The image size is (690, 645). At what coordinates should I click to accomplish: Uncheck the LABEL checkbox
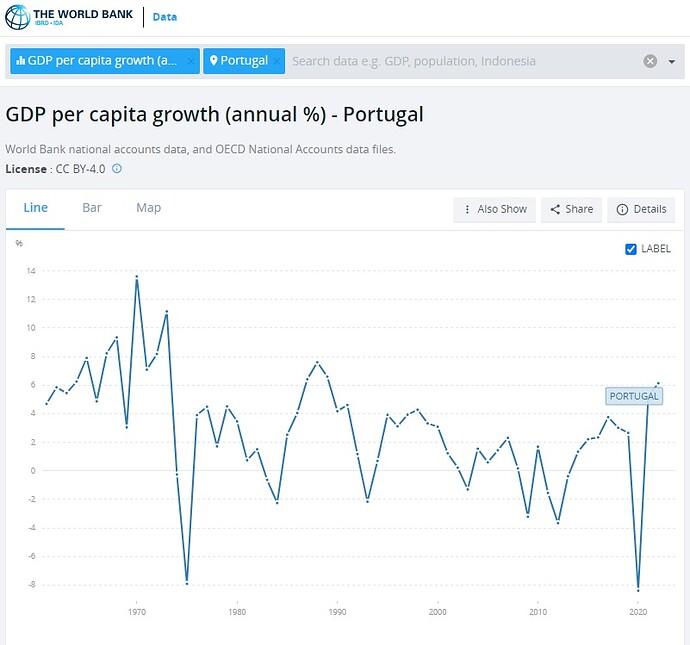631,249
